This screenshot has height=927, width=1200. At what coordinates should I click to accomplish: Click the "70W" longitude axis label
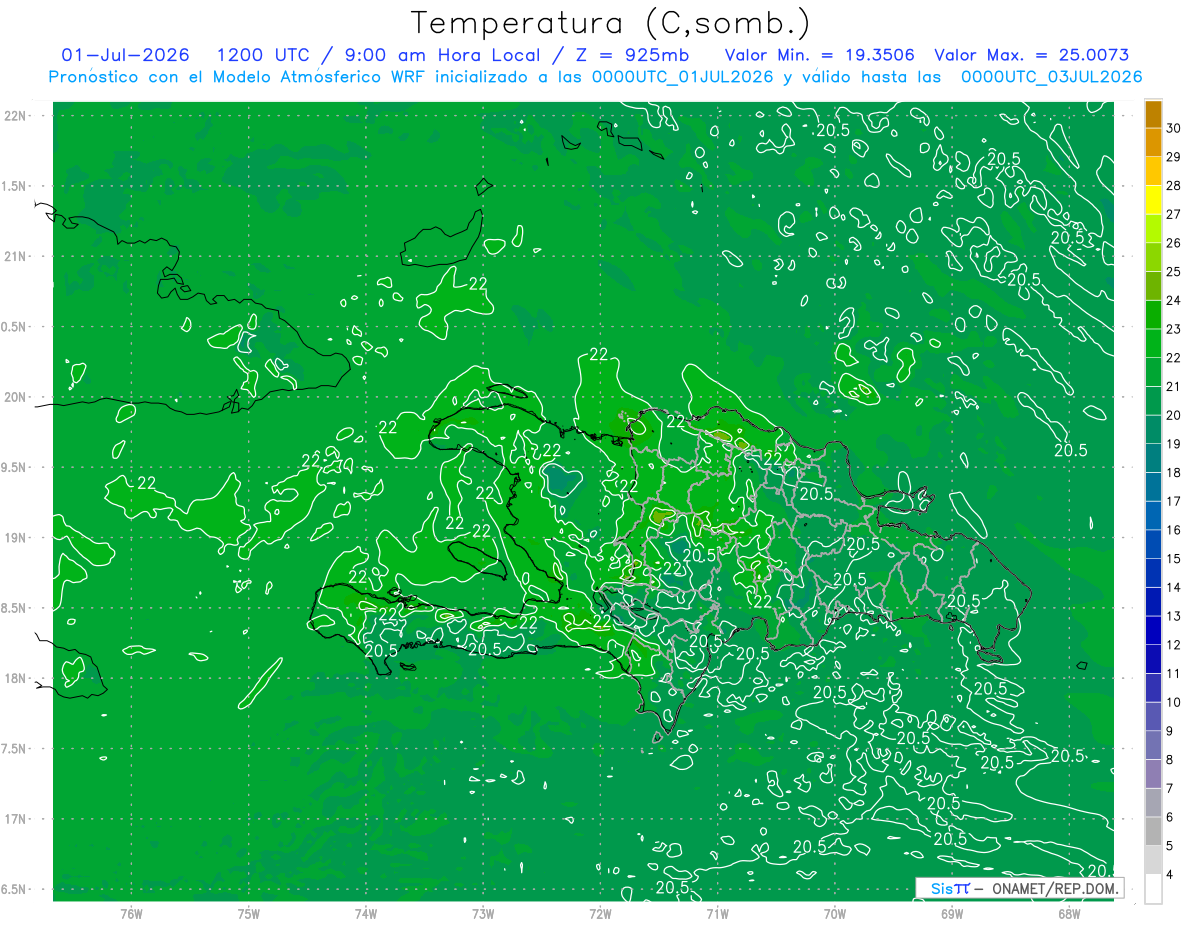coord(835,913)
